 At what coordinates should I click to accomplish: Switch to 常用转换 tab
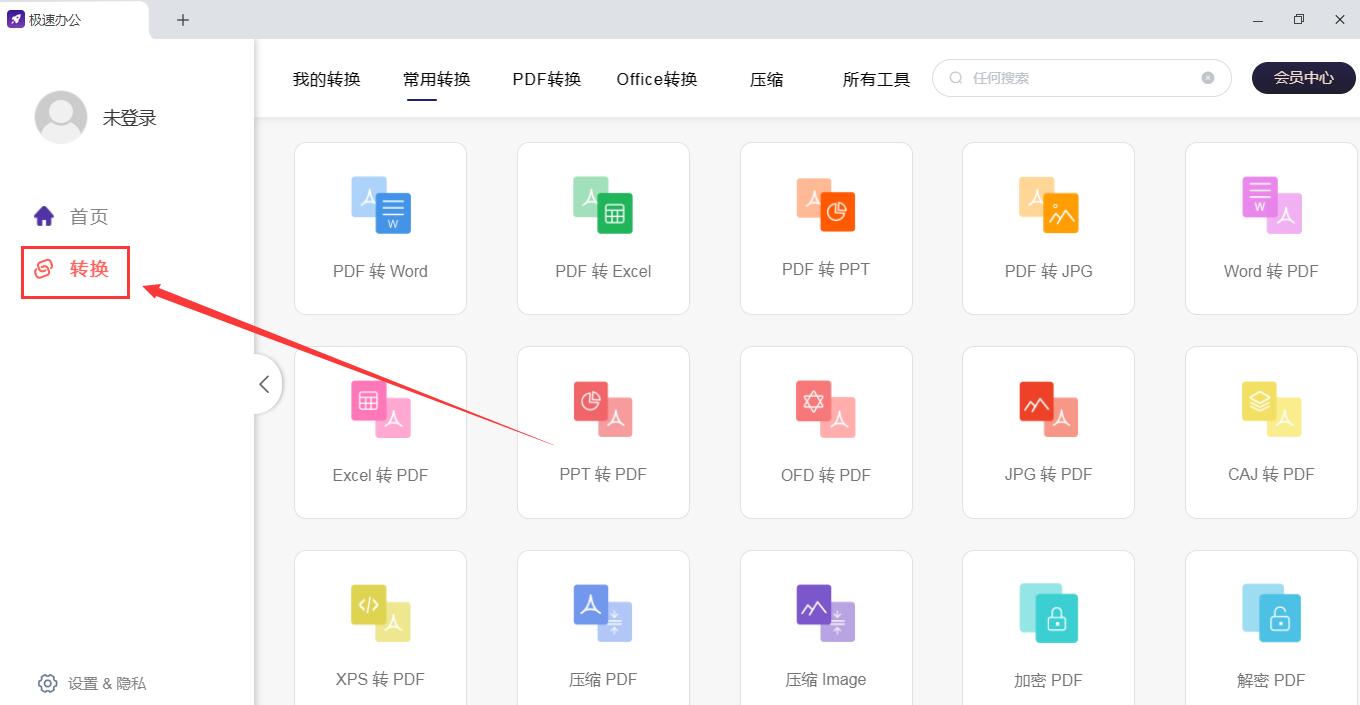click(437, 79)
